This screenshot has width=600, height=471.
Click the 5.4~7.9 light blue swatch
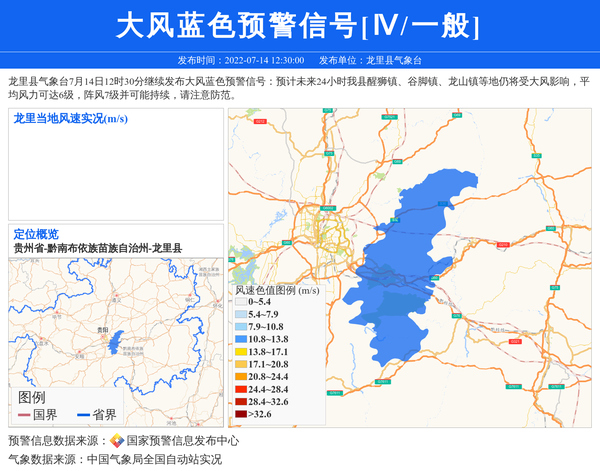[x=240, y=314]
